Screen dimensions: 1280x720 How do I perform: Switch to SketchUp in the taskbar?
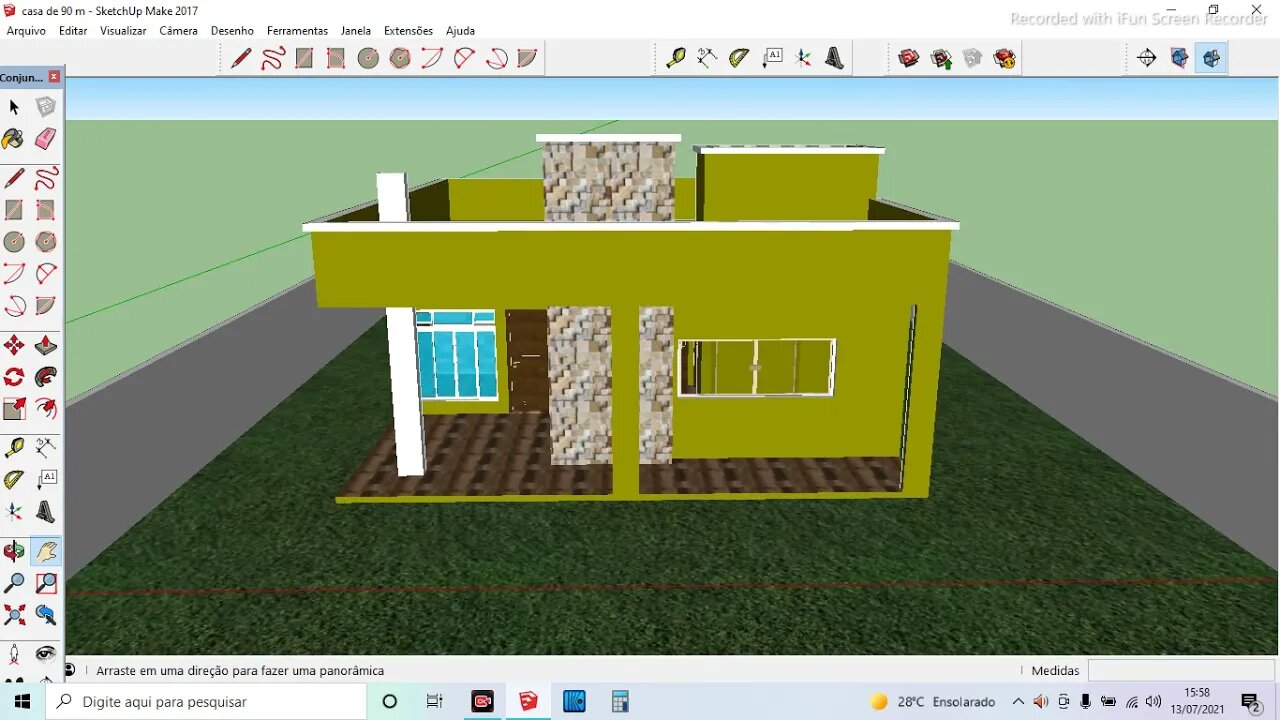point(528,702)
